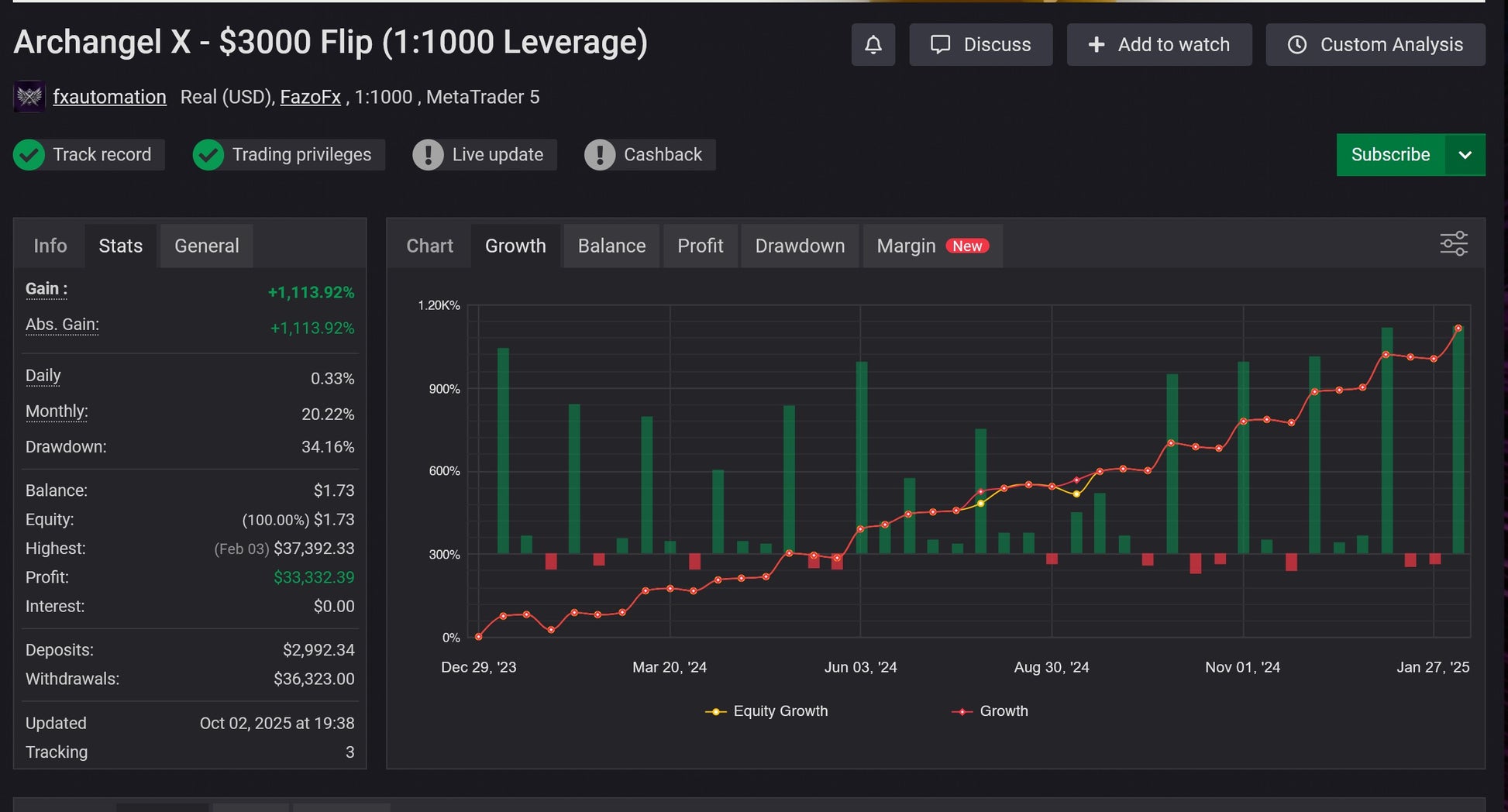Open the FazoFx broker link
Screen dimensions: 1508x812
click(x=310, y=97)
